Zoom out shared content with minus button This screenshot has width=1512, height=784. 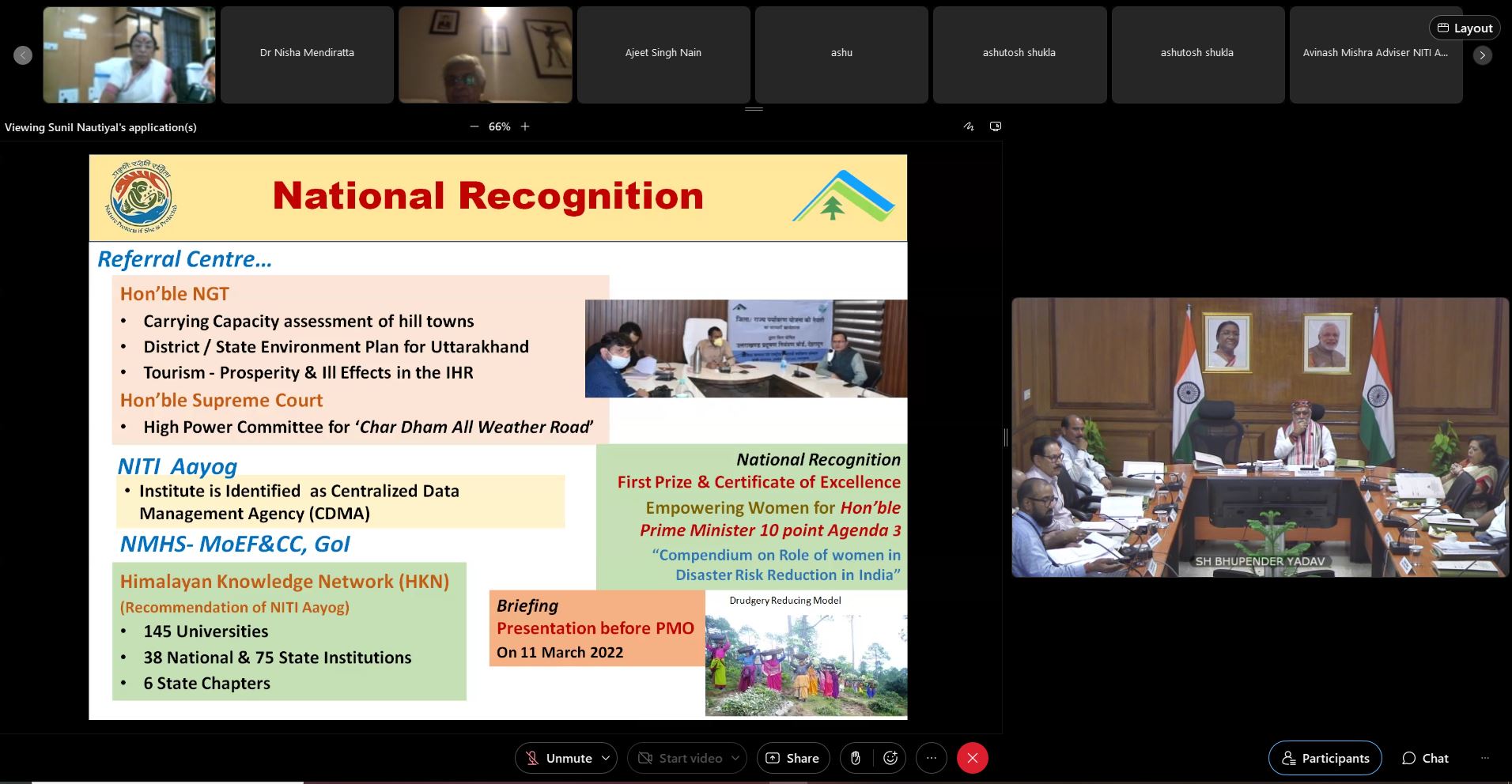tap(474, 126)
